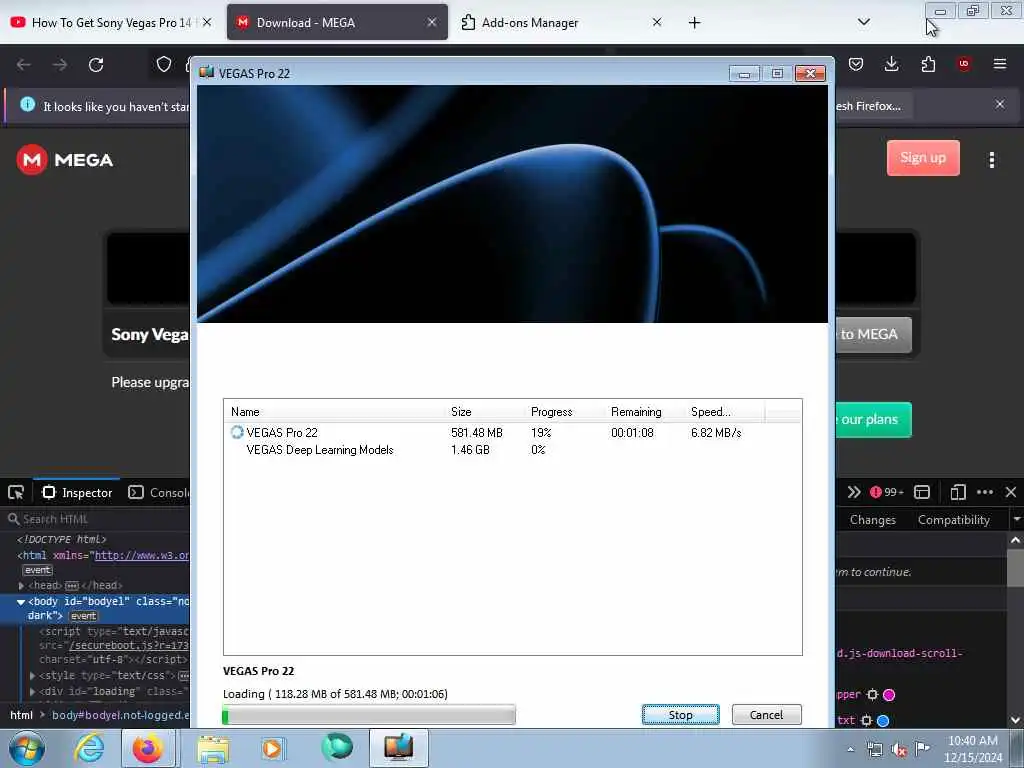The width and height of the screenshot is (1024, 768).
Task: Click our plans green button
Action: (873, 419)
